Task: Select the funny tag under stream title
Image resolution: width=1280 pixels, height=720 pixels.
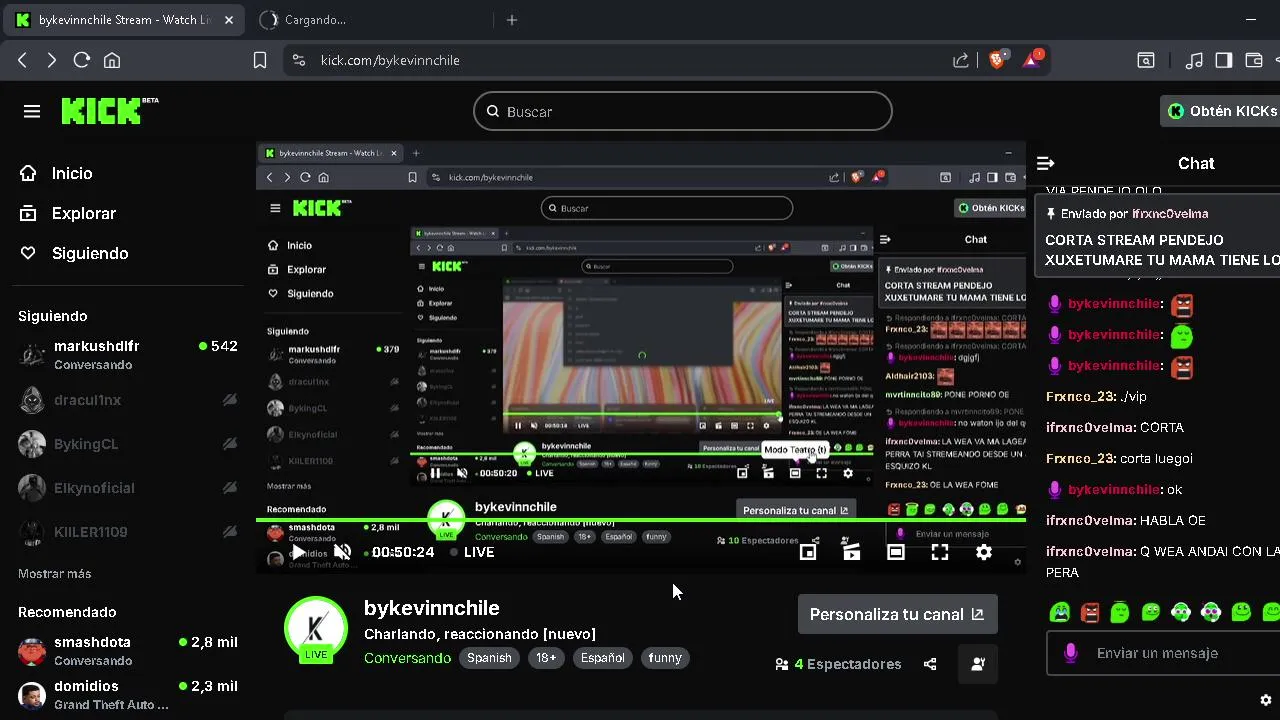Action: (665, 658)
